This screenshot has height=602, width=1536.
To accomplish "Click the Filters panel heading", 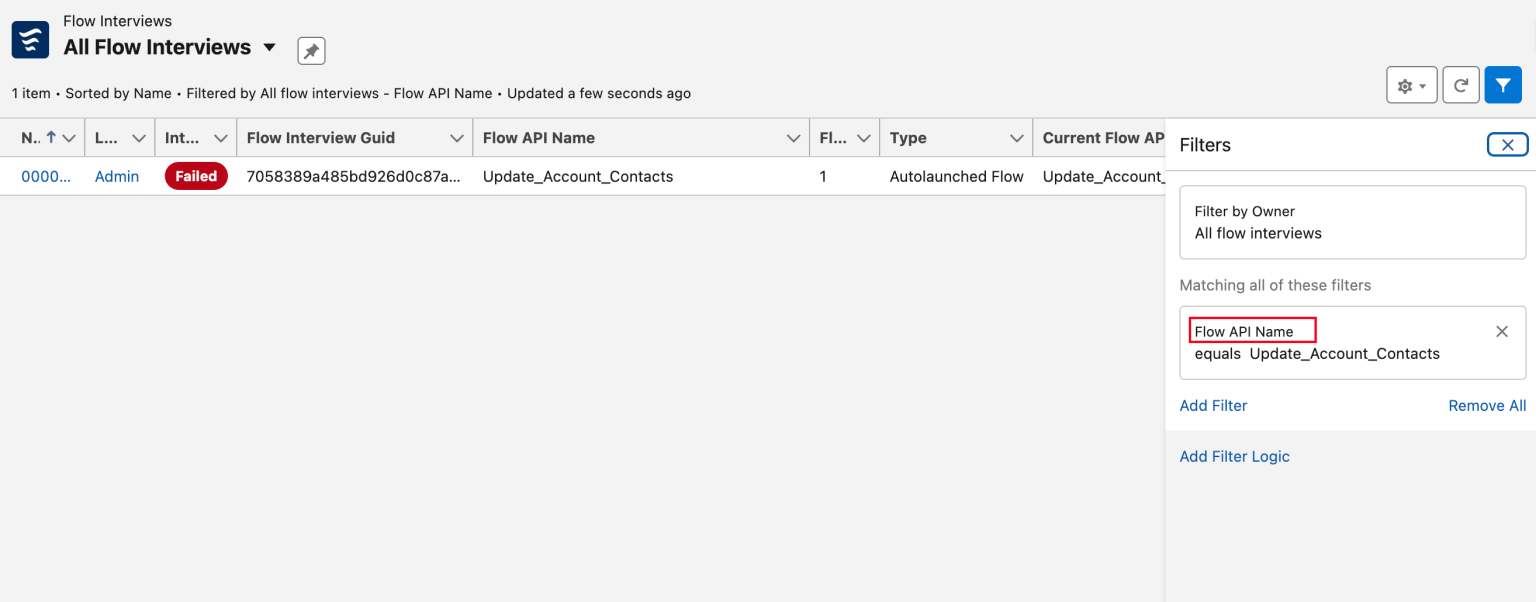I will tap(1205, 145).
